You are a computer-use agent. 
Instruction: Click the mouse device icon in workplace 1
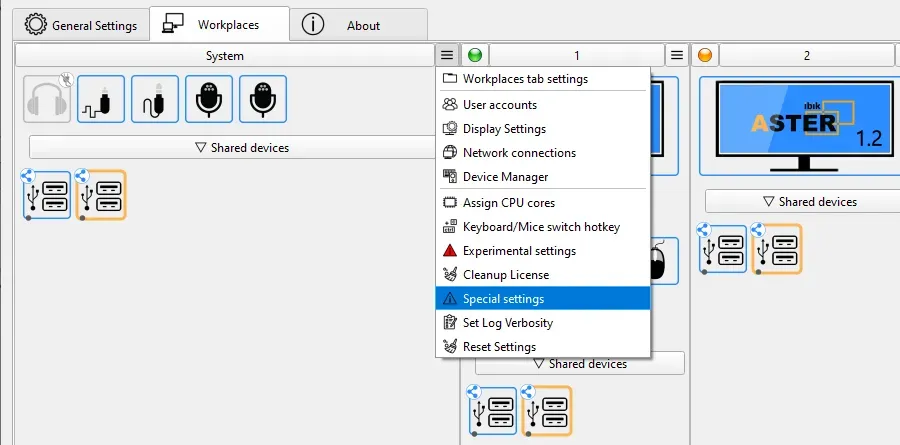pyautogui.click(x=665, y=261)
